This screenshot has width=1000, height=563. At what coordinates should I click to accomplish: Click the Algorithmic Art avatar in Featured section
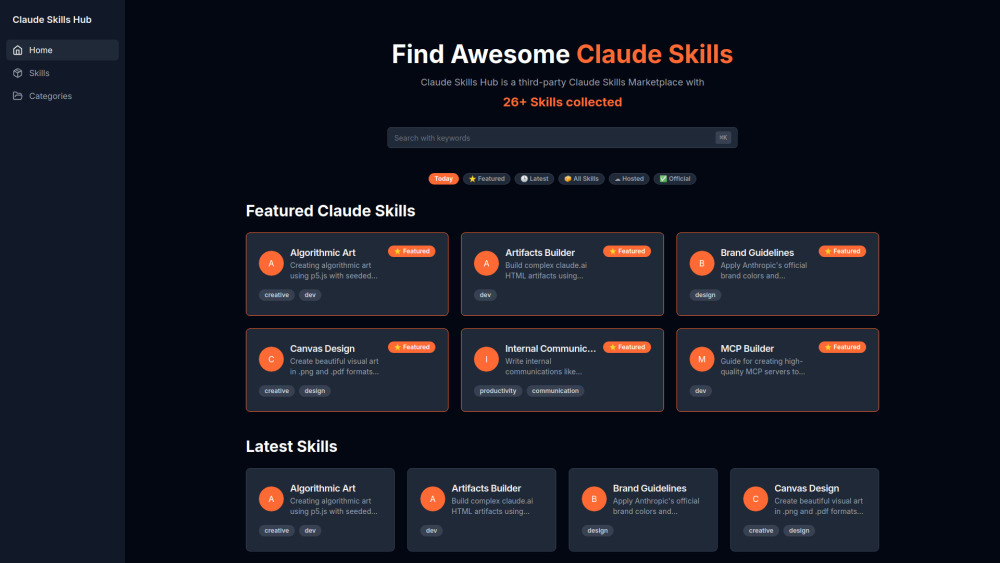click(271, 263)
